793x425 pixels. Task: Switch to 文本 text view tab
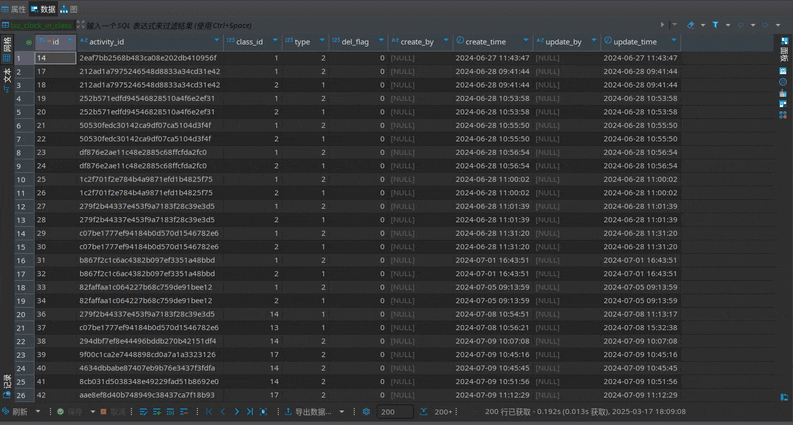[x=7, y=81]
